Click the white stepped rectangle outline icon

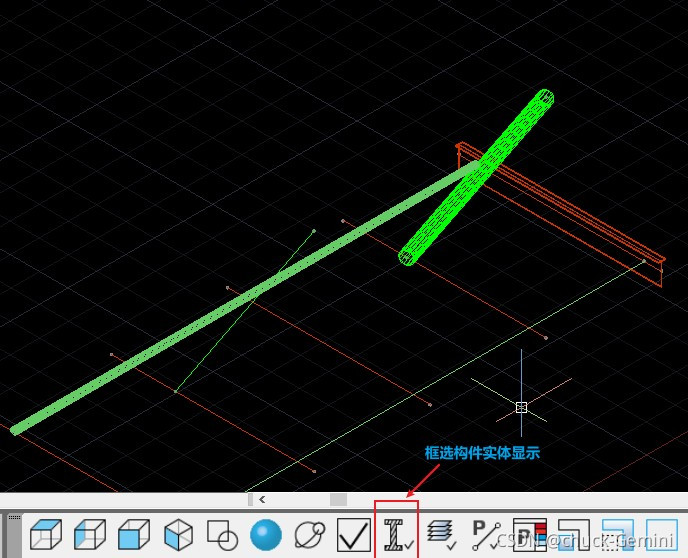pos(574,535)
